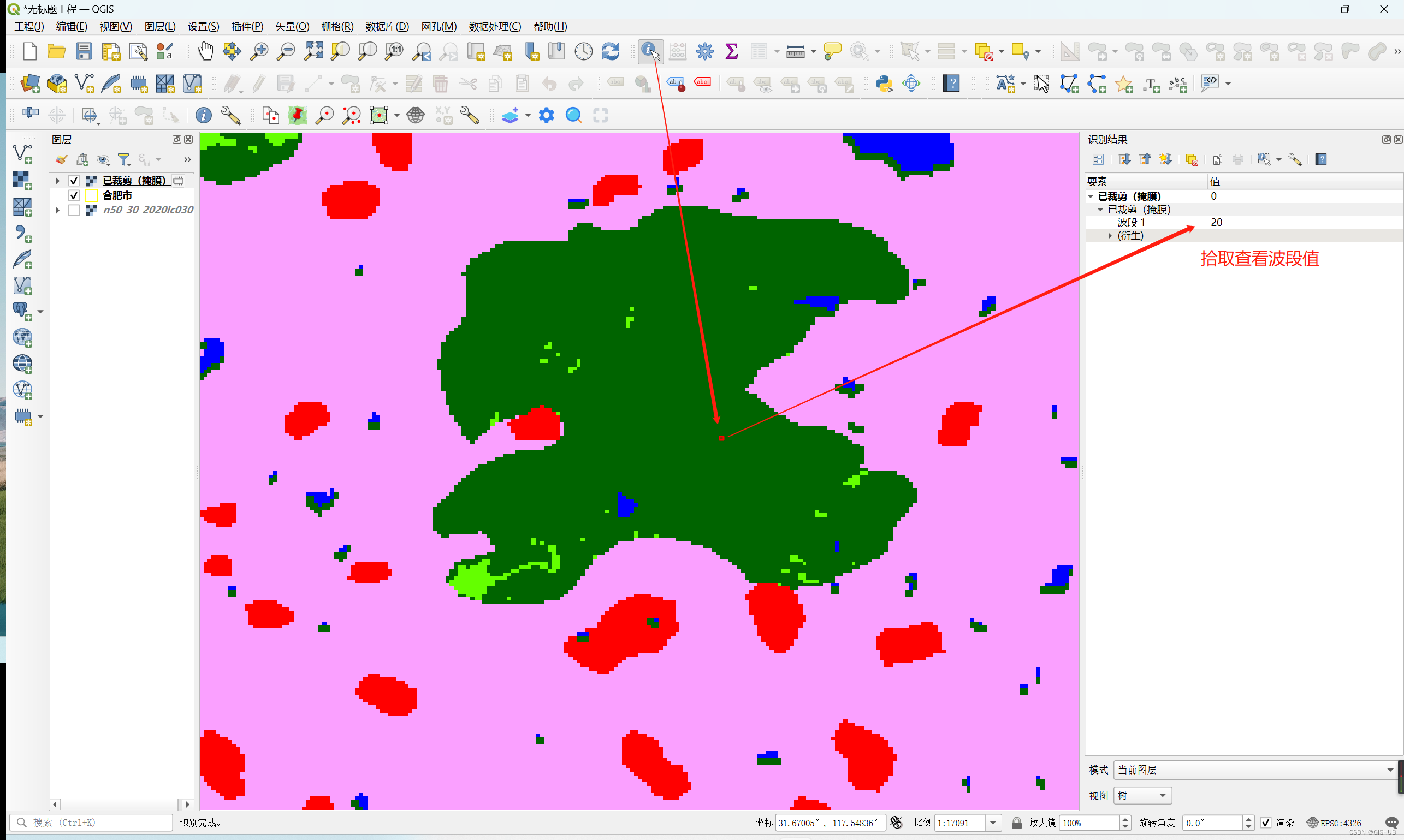Viewport: 1404px width, 840px height.
Task: Select the Zoom Out magnifier tool
Action: (286, 51)
